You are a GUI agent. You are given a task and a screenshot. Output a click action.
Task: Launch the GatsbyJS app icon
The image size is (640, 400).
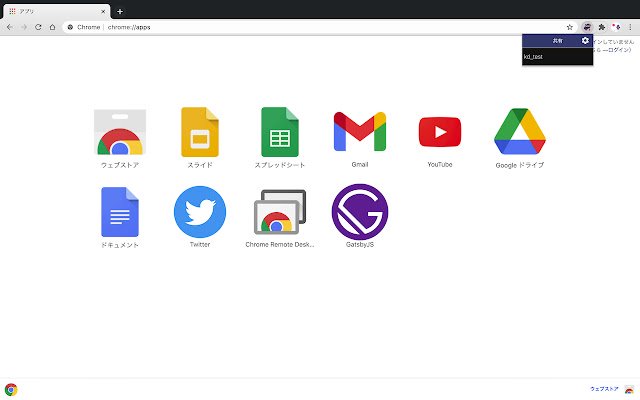tap(360, 212)
